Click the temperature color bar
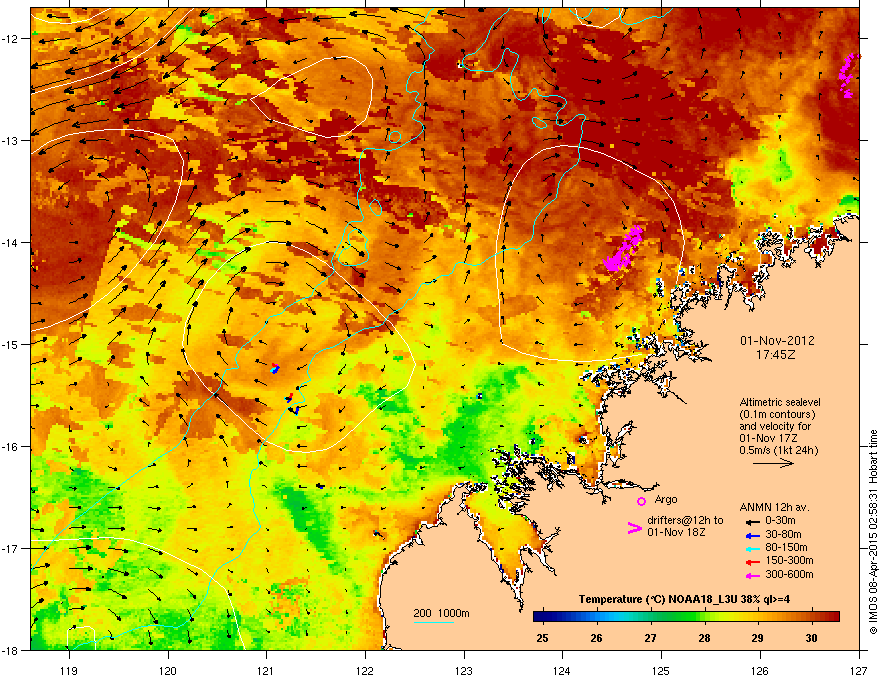The image size is (880, 680). (686, 616)
